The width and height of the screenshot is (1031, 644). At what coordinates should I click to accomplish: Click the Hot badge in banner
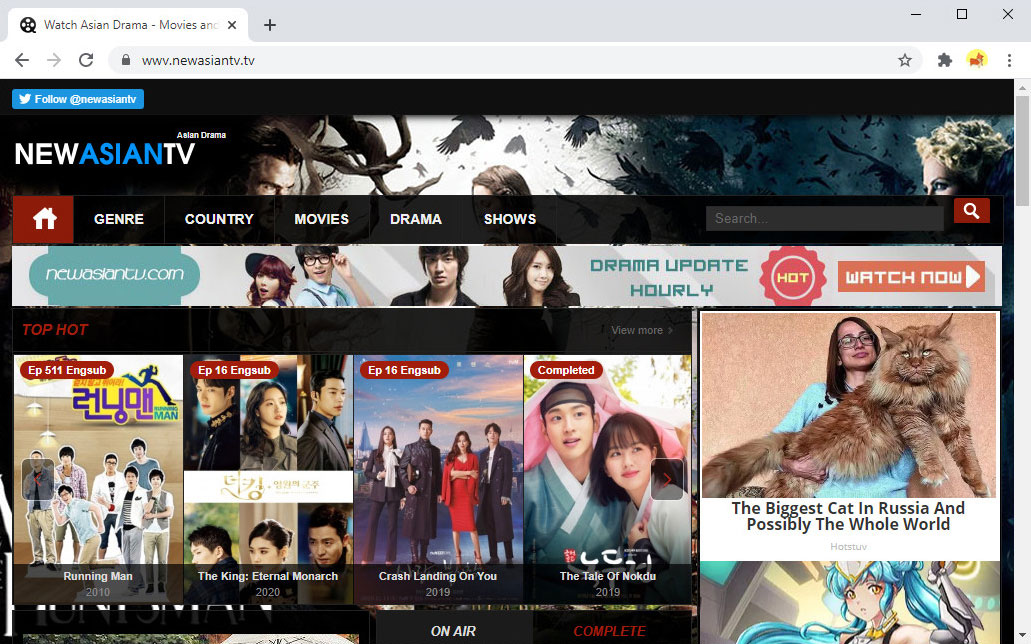coord(793,277)
